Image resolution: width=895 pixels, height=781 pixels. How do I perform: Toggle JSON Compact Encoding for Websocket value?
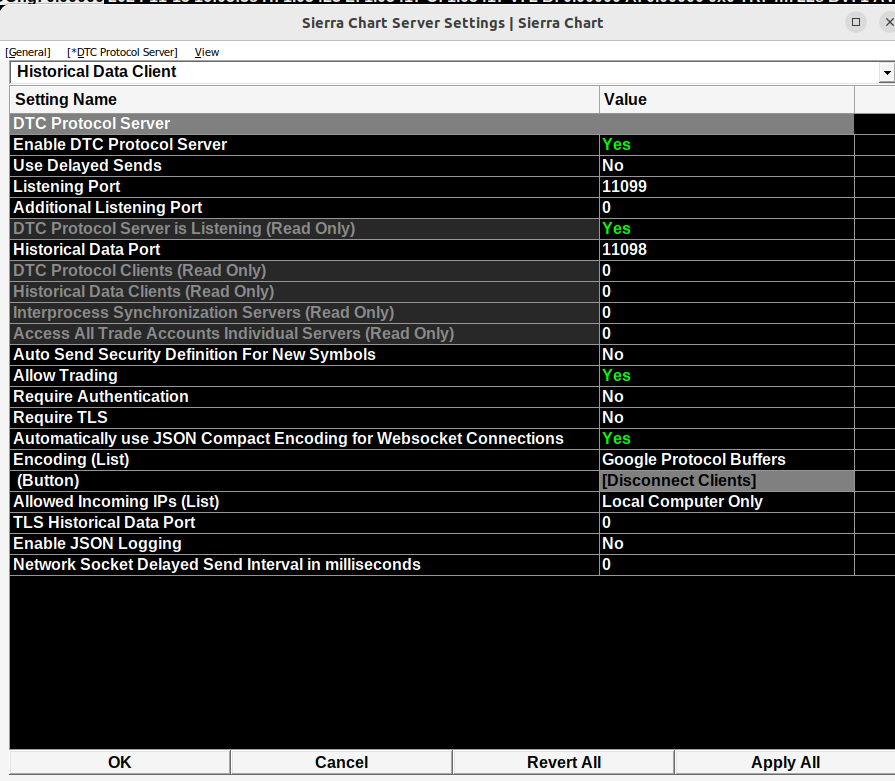pos(727,438)
